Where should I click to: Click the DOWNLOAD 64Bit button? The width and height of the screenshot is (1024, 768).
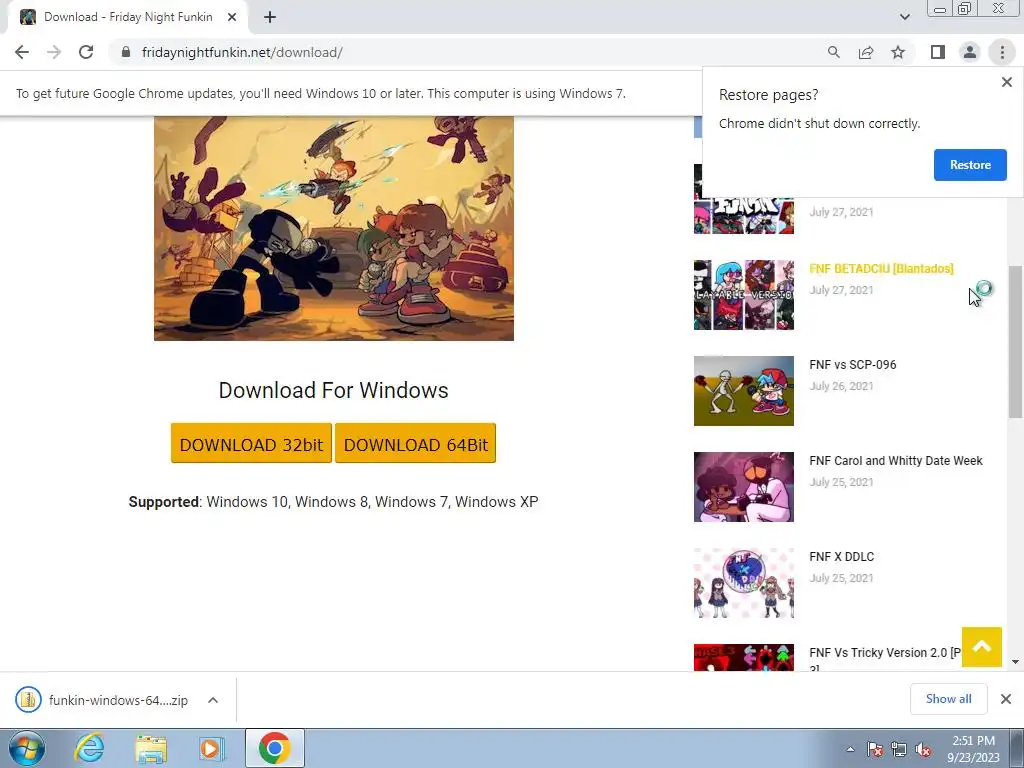point(415,443)
